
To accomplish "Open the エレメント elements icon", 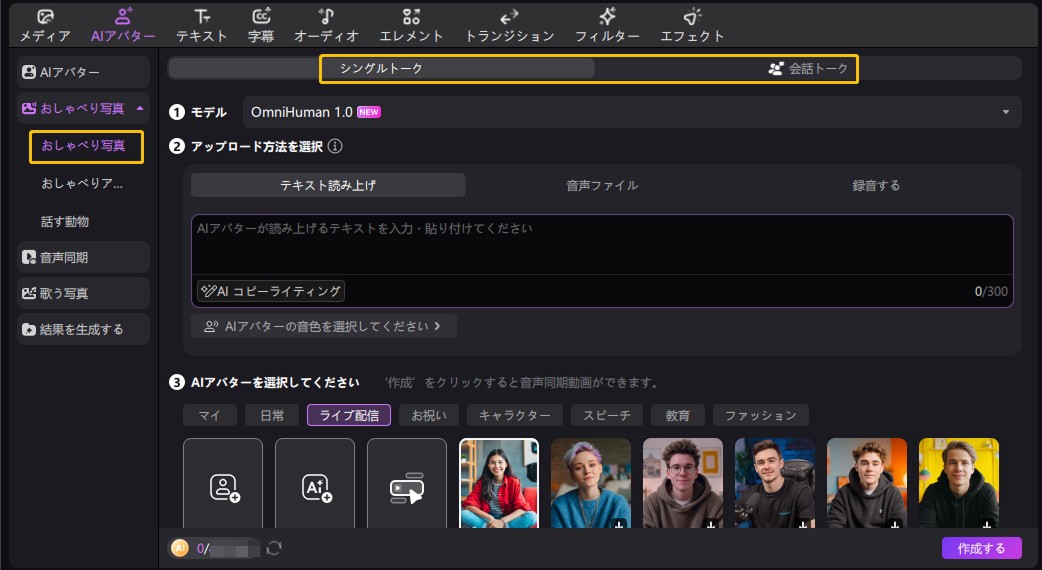I will point(411,17).
